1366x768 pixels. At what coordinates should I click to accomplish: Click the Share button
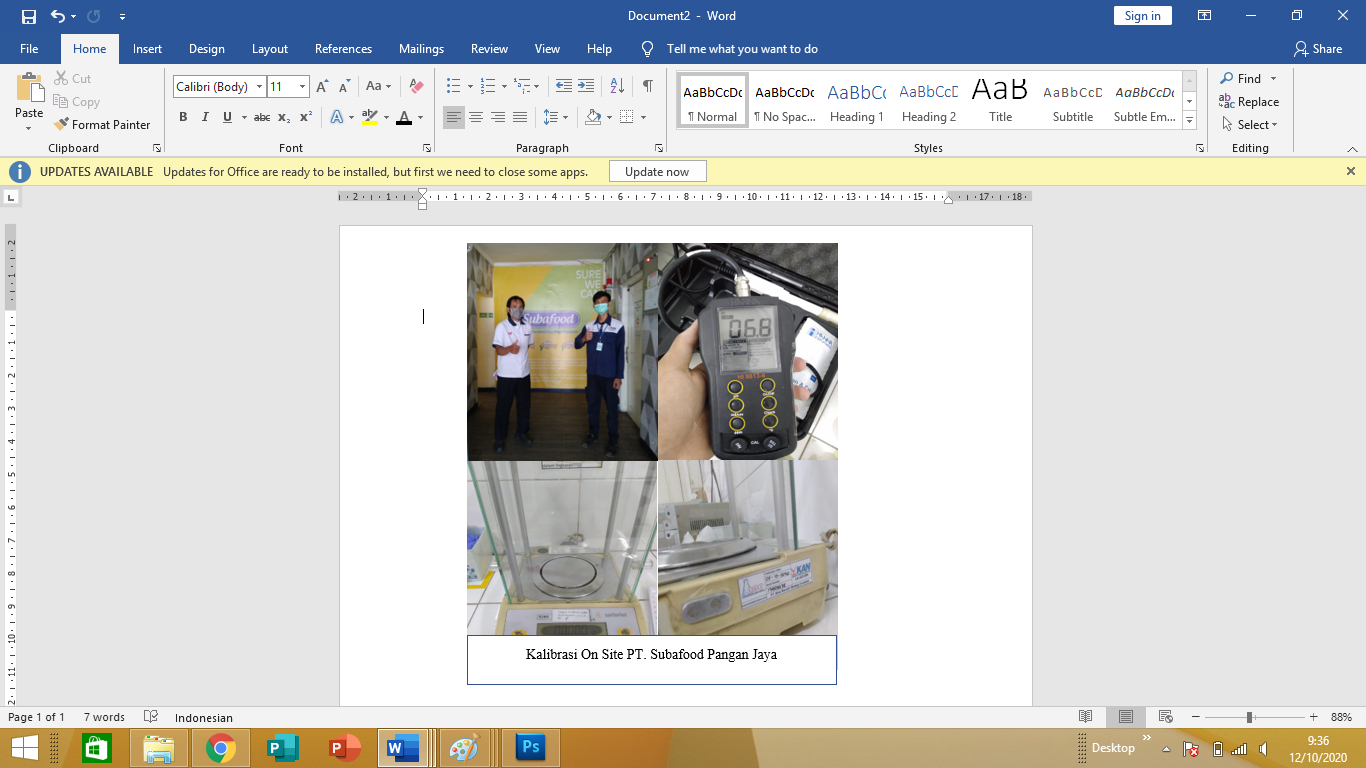point(1317,49)
